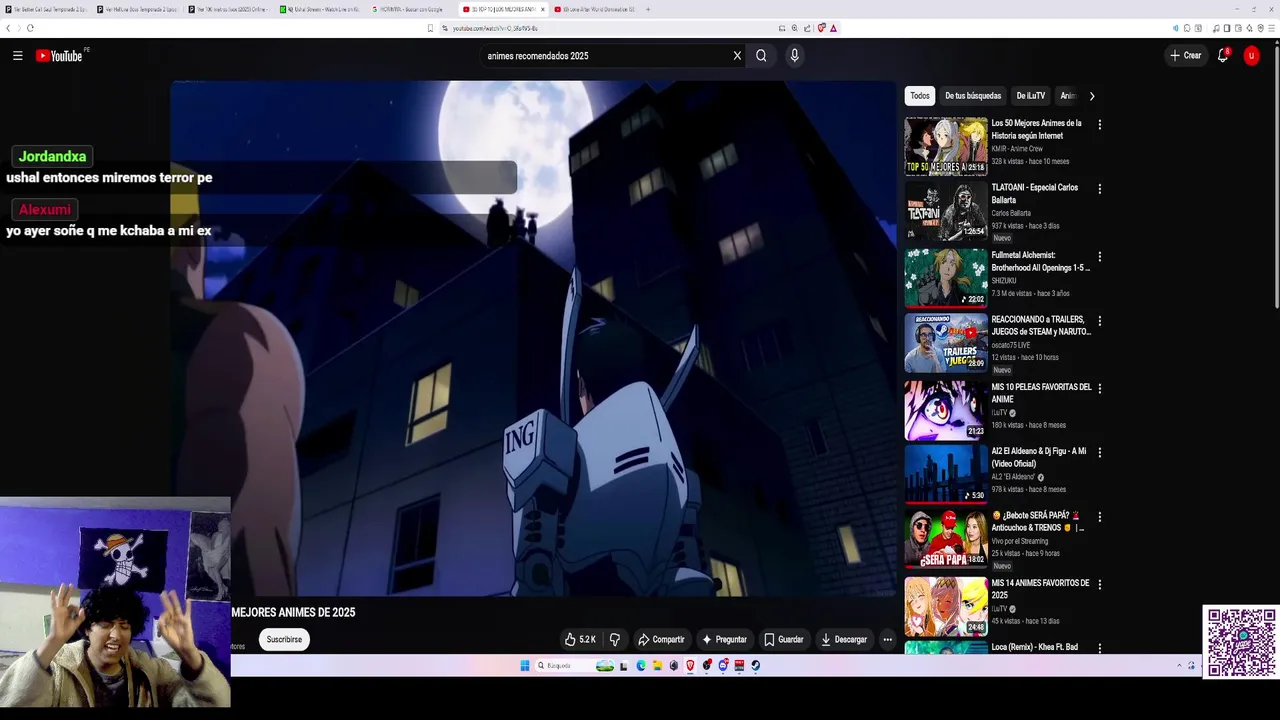The image size is (1280, 720).
Task: Click the magnifier search button
Action: click(x=761, y=56)
